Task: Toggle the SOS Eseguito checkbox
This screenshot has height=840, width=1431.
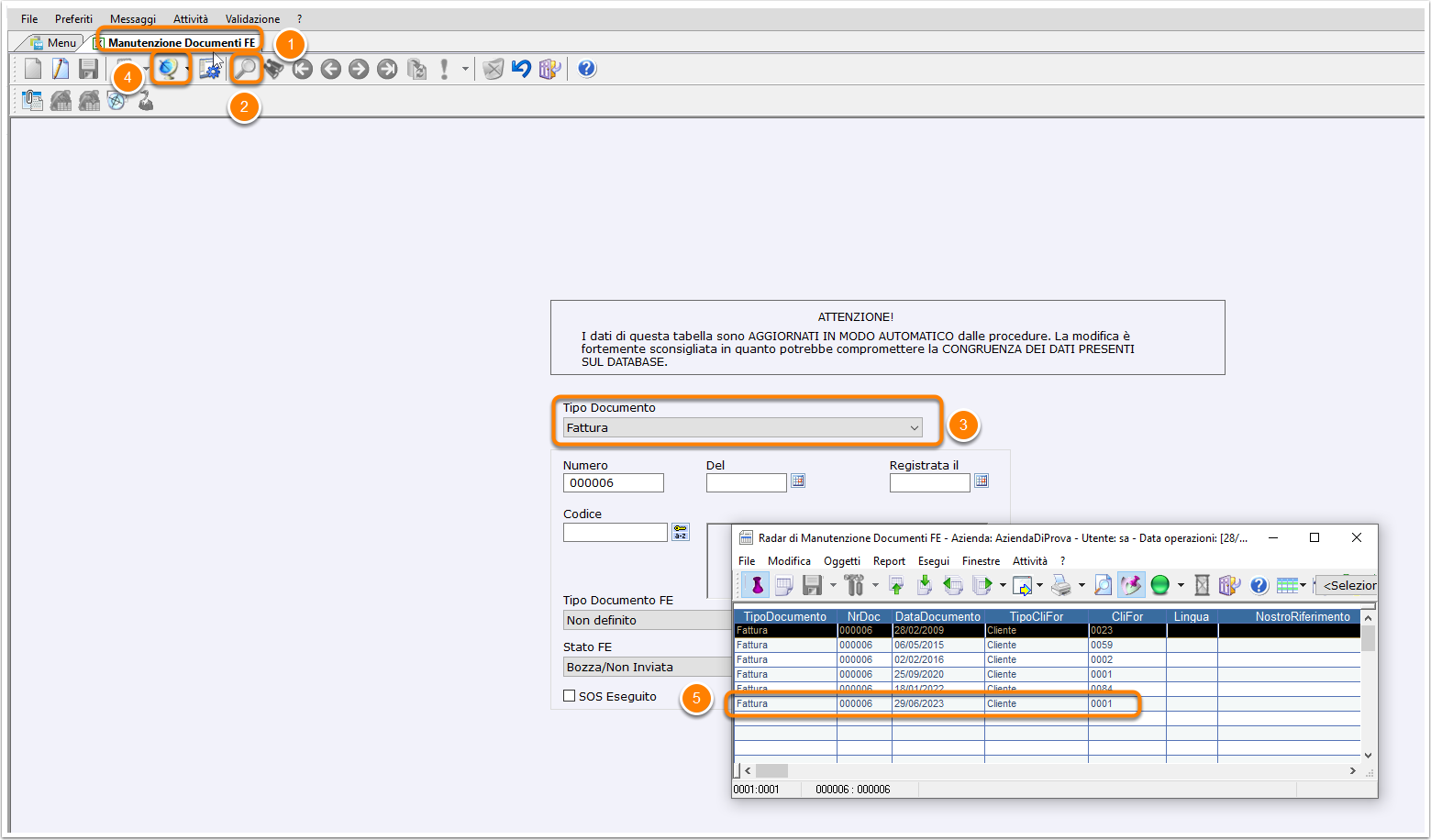Action: (x=569, y=696)
